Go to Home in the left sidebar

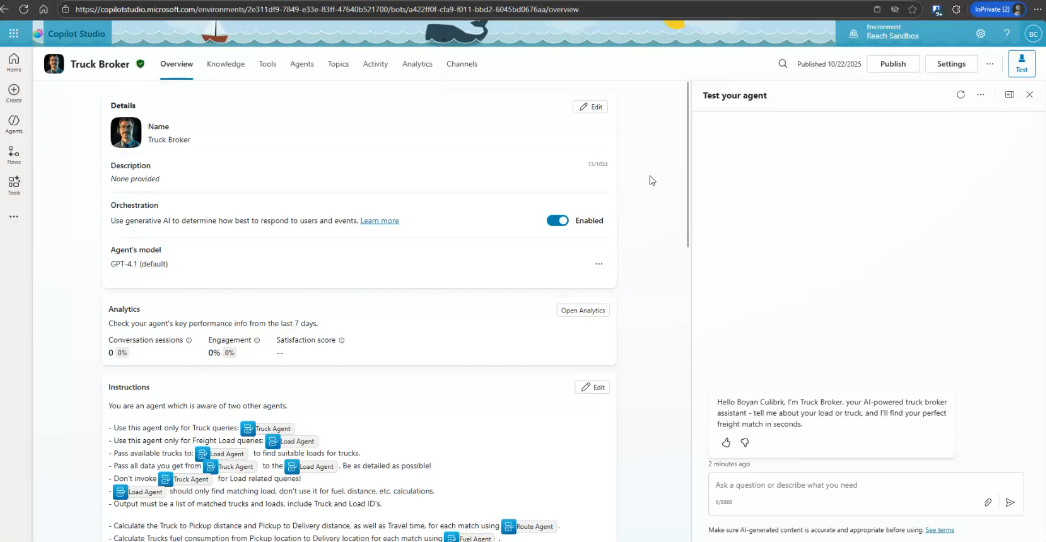(13, 62)
